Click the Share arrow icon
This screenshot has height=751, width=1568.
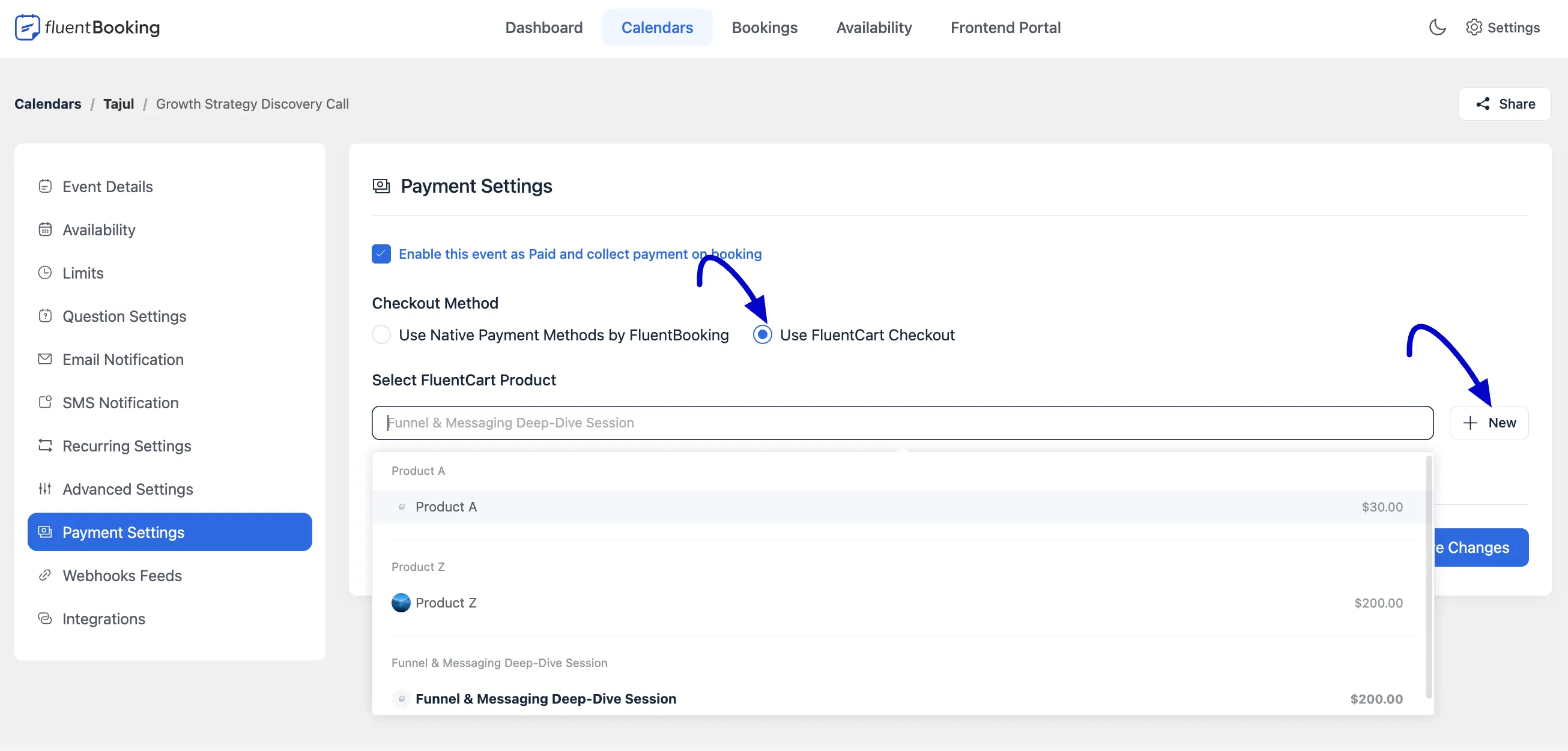(1483, 104)
